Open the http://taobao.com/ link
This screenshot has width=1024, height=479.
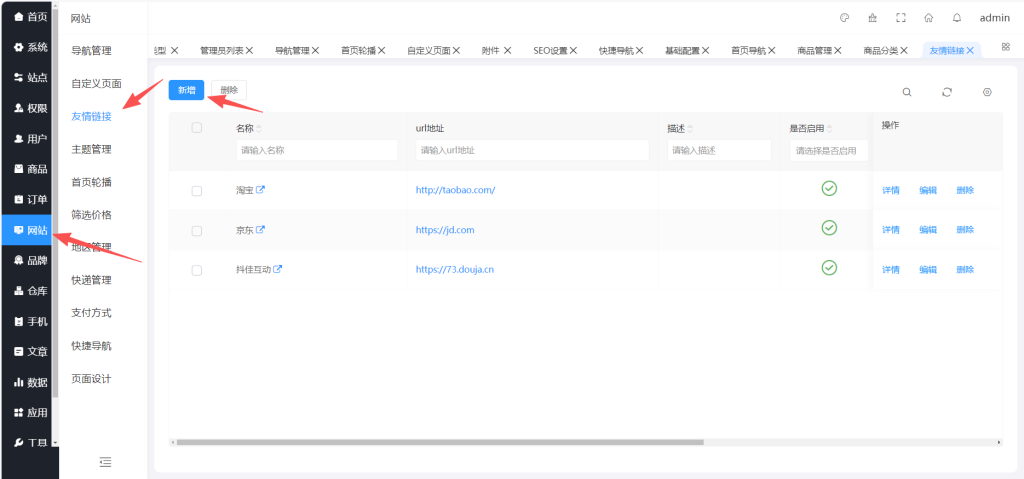pyautogui.click(x=455, y=190)
